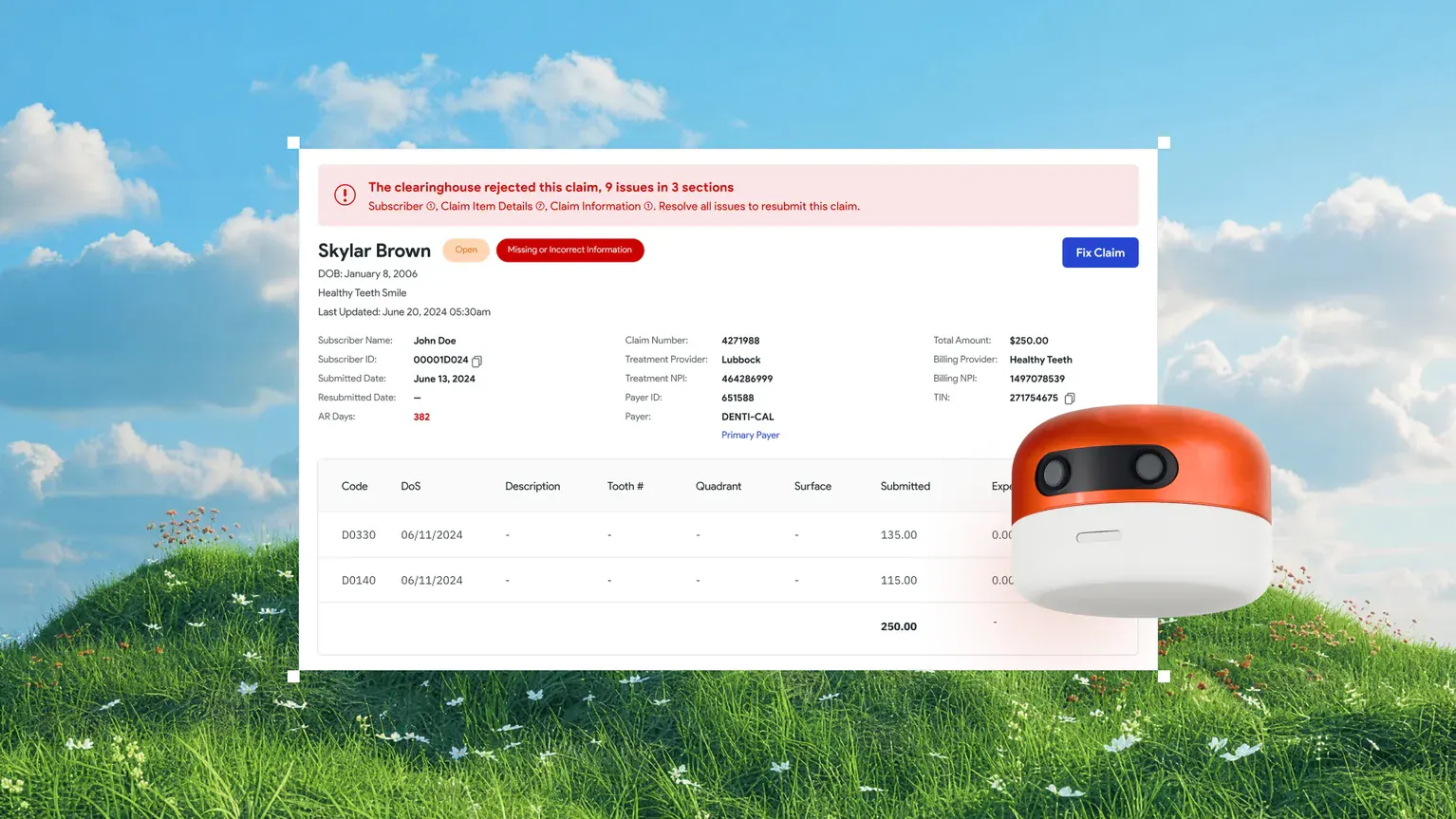Click the Open status badge
Viewport: 1456px width, 819px height.
[x=466, y=250]
